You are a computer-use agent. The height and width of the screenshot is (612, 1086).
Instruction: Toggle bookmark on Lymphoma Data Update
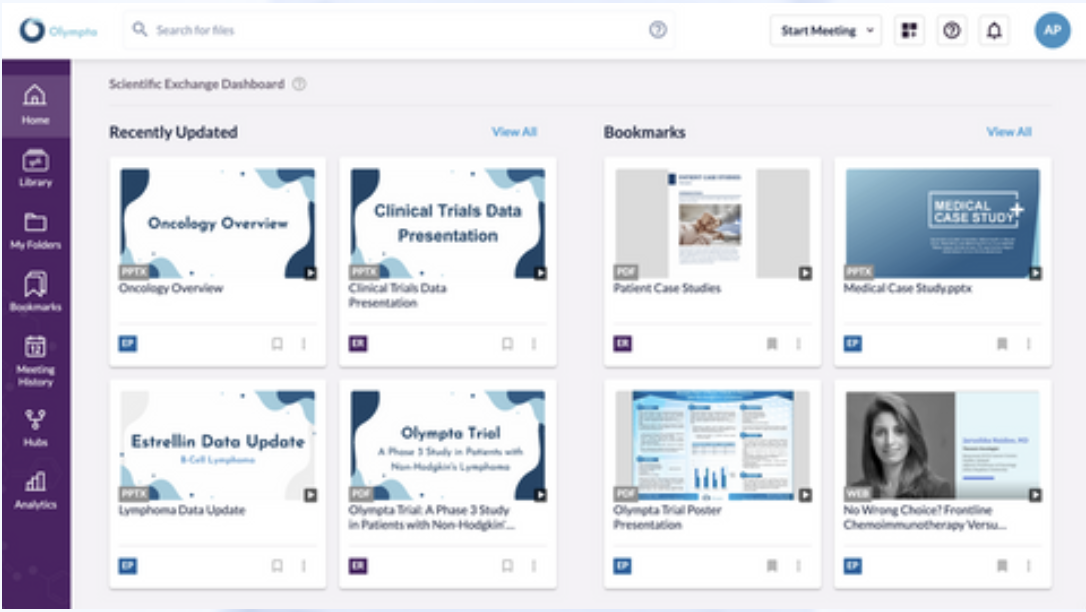[277, 566]
